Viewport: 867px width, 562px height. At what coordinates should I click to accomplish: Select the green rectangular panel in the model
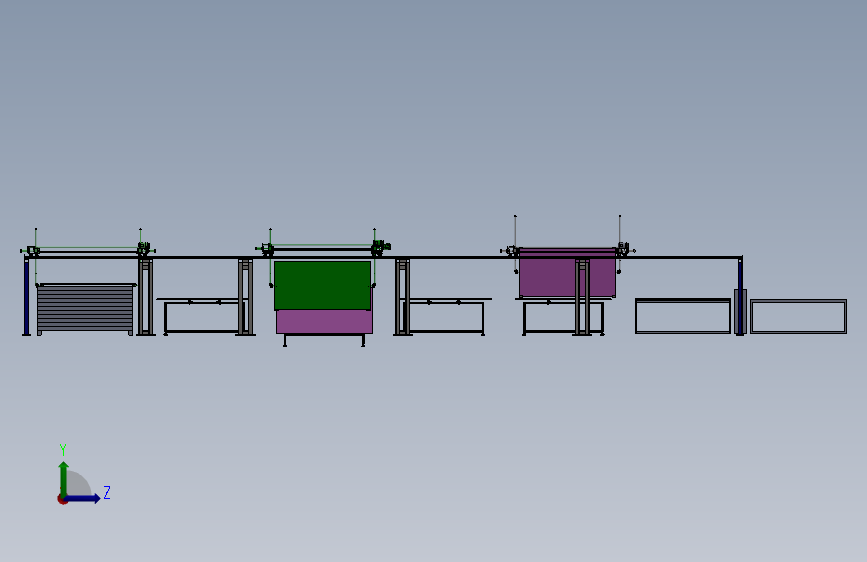[x=322, y=285]
